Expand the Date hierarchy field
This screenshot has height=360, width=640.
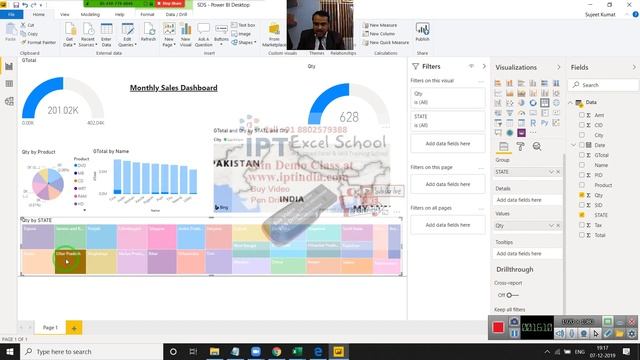(x=573, y=145)
